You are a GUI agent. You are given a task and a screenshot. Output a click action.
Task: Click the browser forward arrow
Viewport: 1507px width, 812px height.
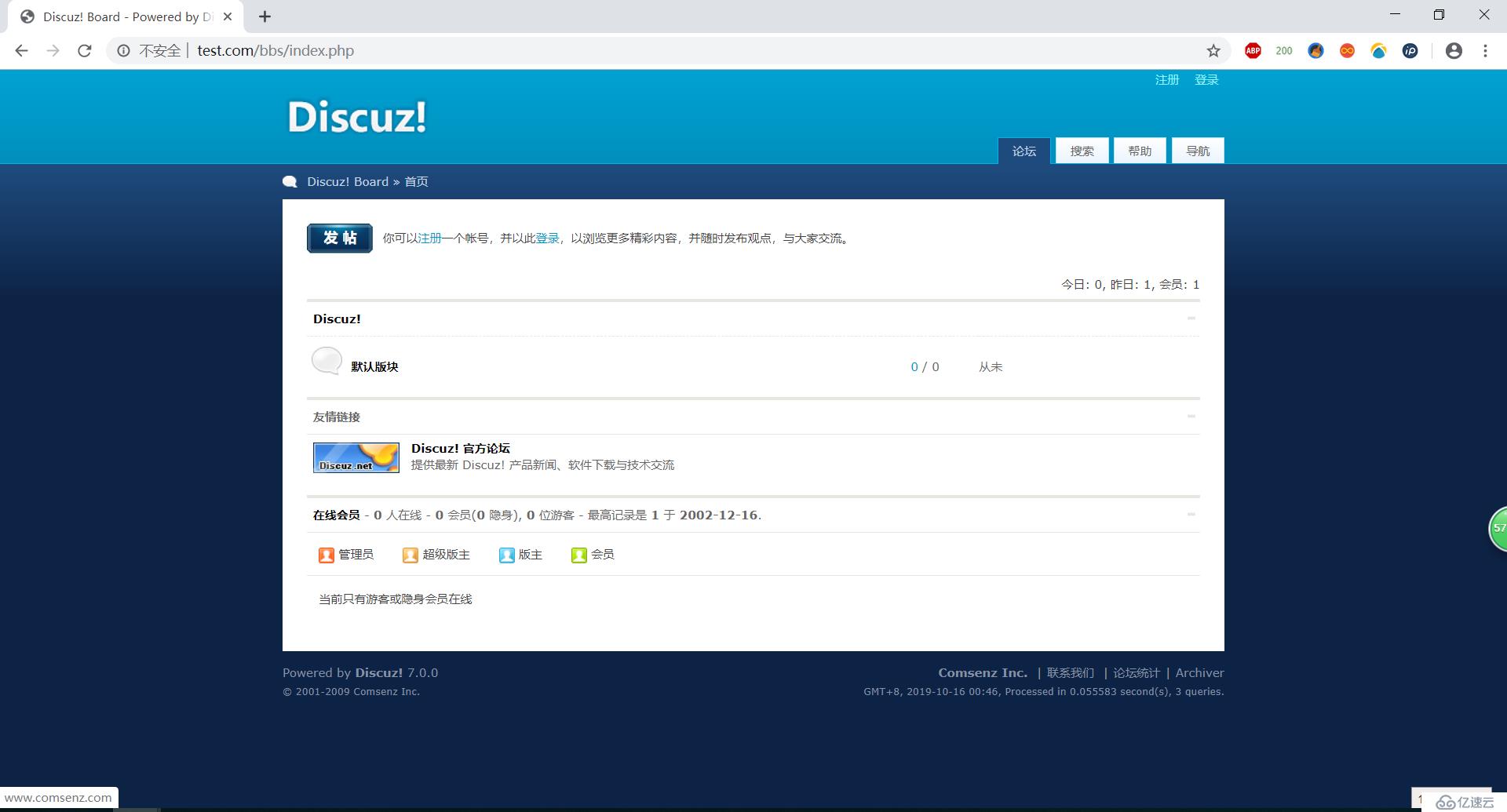point(53,51)
